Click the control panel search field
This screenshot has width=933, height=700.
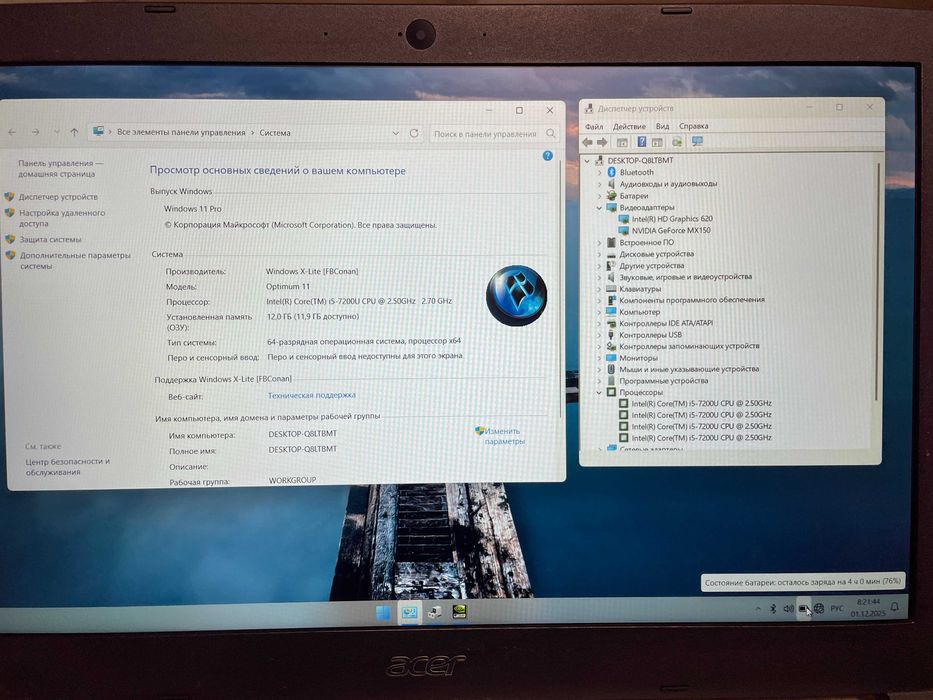click(x=495, y=134)
